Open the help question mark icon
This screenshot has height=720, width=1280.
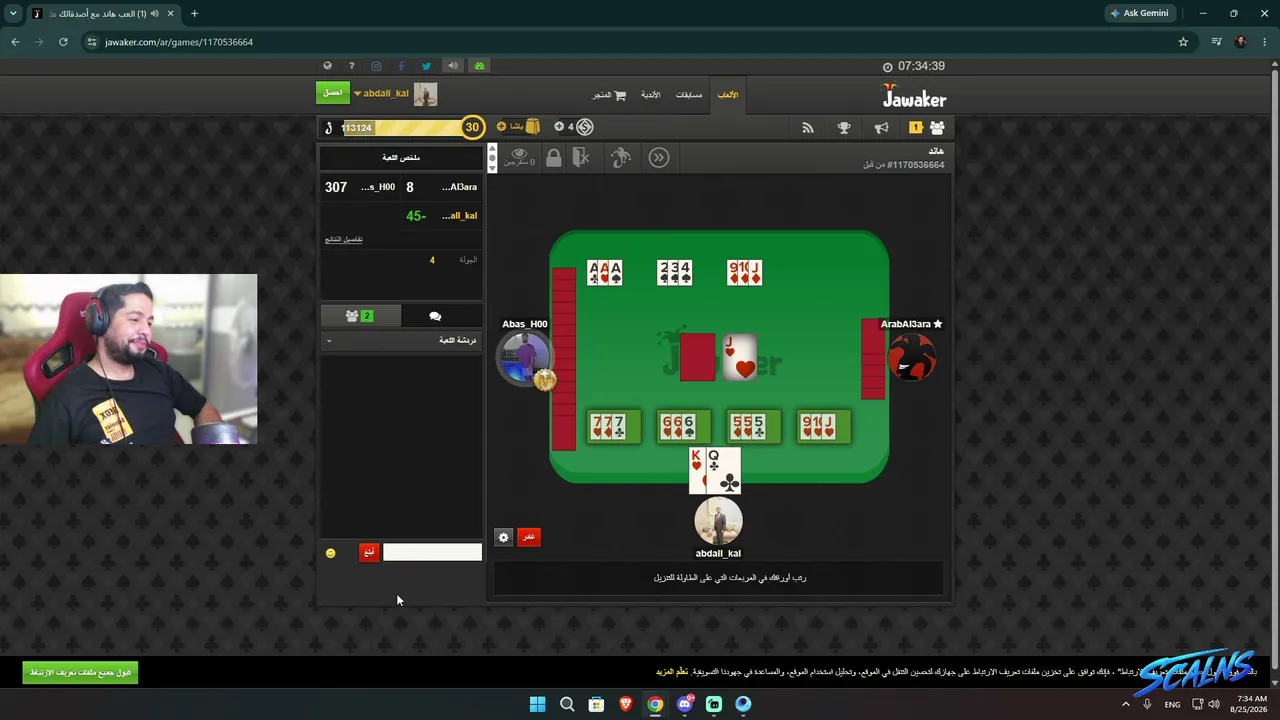[x=352, y=66]
